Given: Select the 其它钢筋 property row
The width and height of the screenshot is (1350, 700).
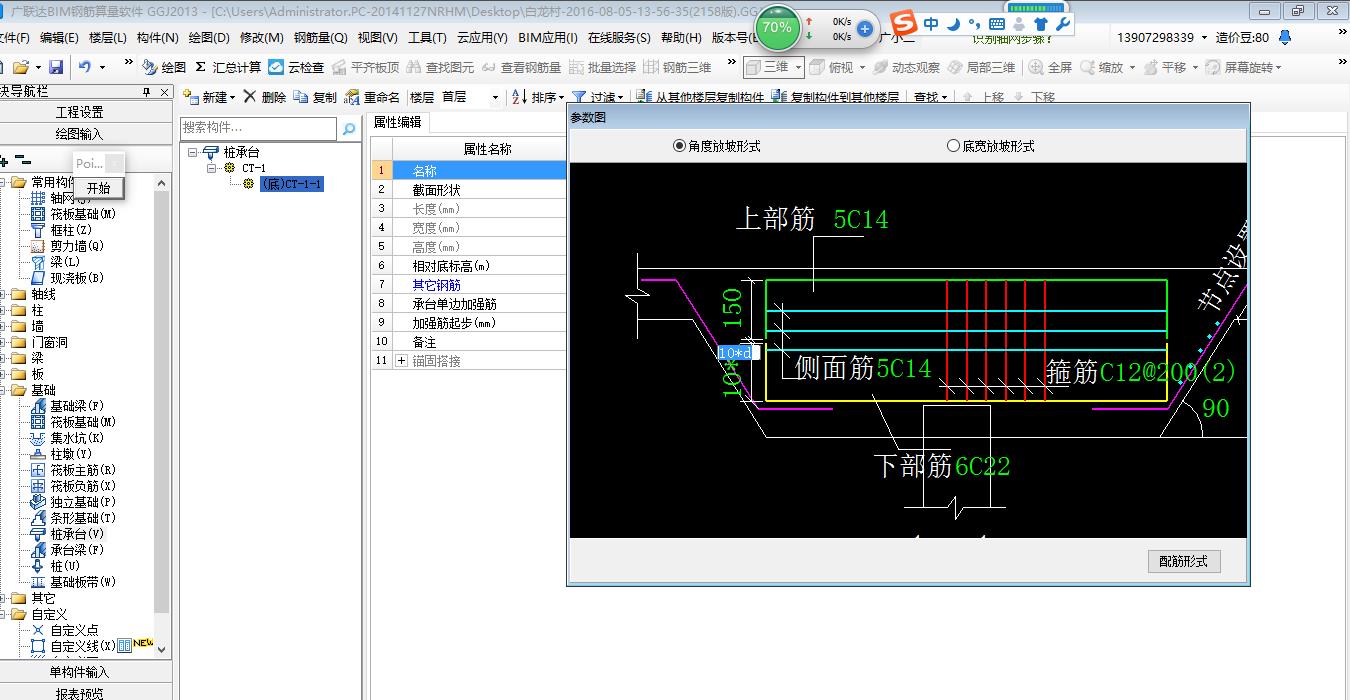Looking at the screenshot, I should [437, 285].
